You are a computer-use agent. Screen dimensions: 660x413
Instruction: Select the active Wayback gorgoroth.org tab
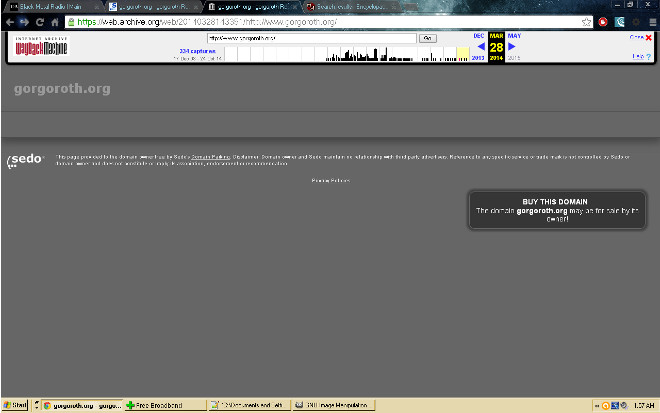click(253, 7)
